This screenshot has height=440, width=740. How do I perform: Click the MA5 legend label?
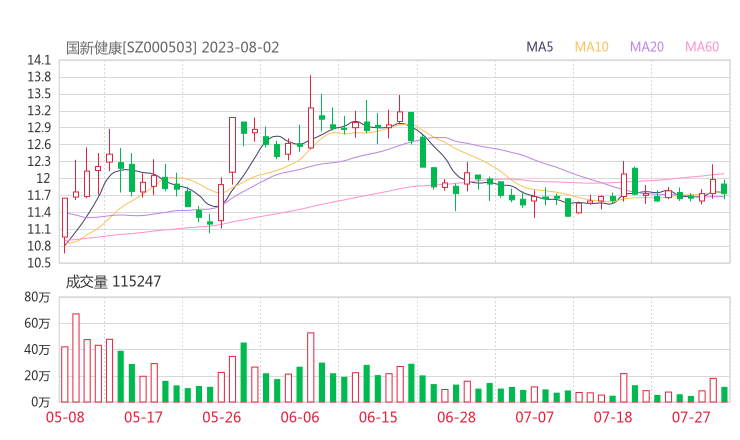point(539,47)
